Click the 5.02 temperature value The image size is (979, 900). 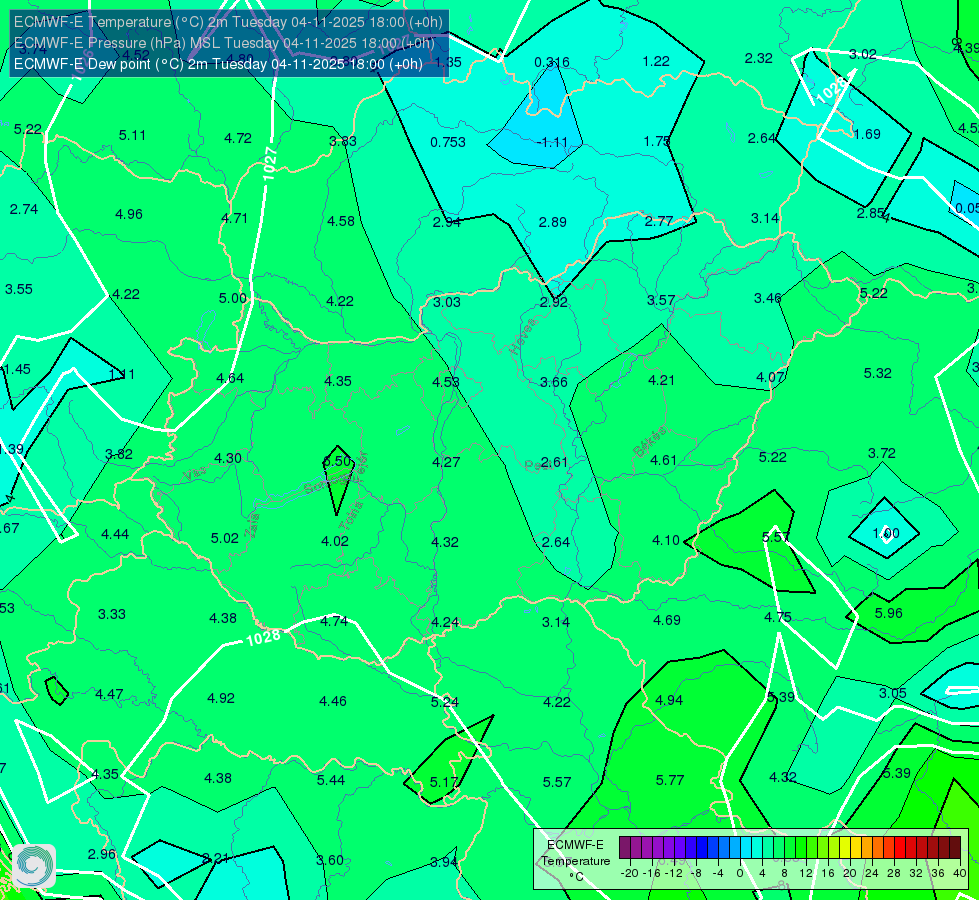click(225, 538)
